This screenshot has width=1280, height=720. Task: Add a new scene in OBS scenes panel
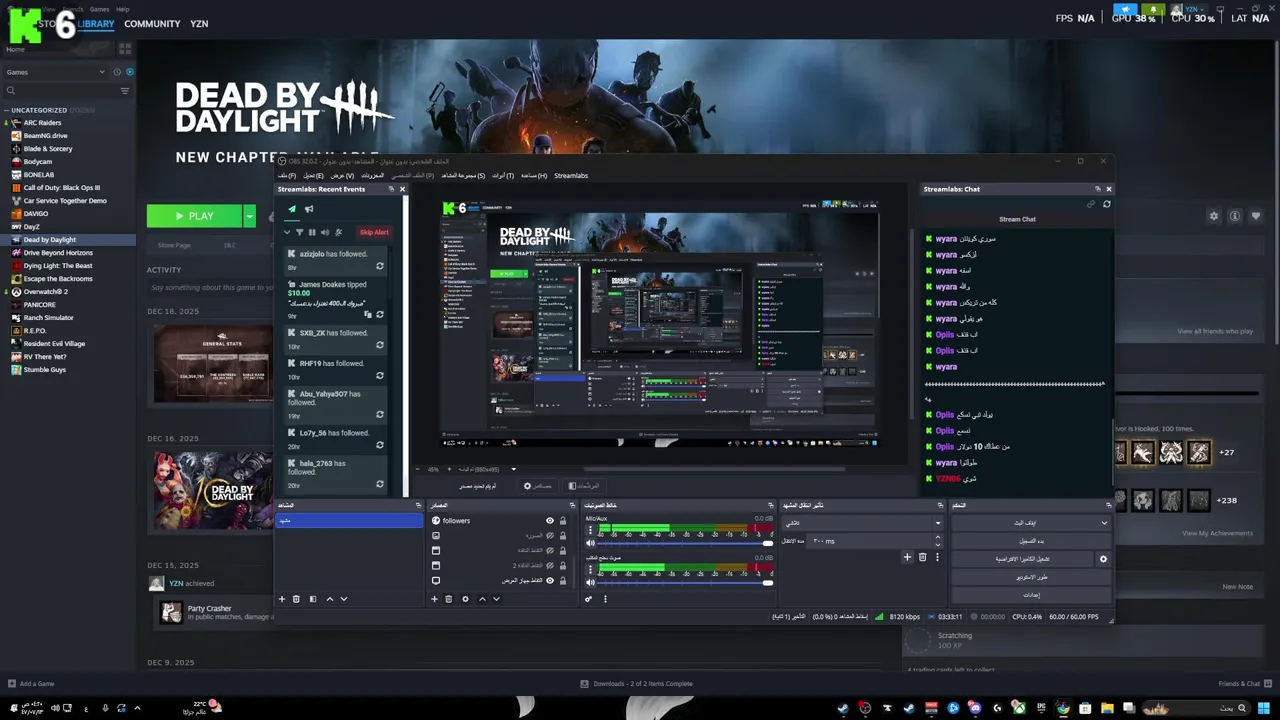coord(282,599)
